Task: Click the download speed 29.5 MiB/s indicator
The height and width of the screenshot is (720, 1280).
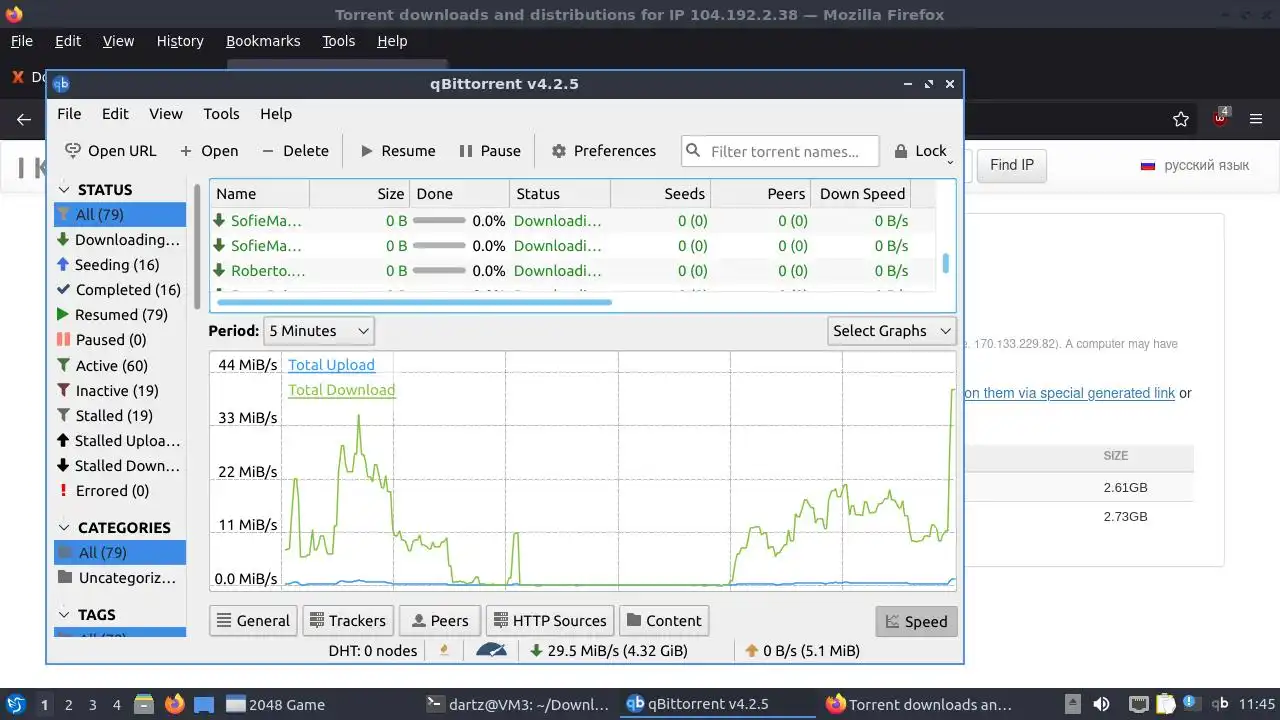Action: pyautogui.click(x=609, y=651)
